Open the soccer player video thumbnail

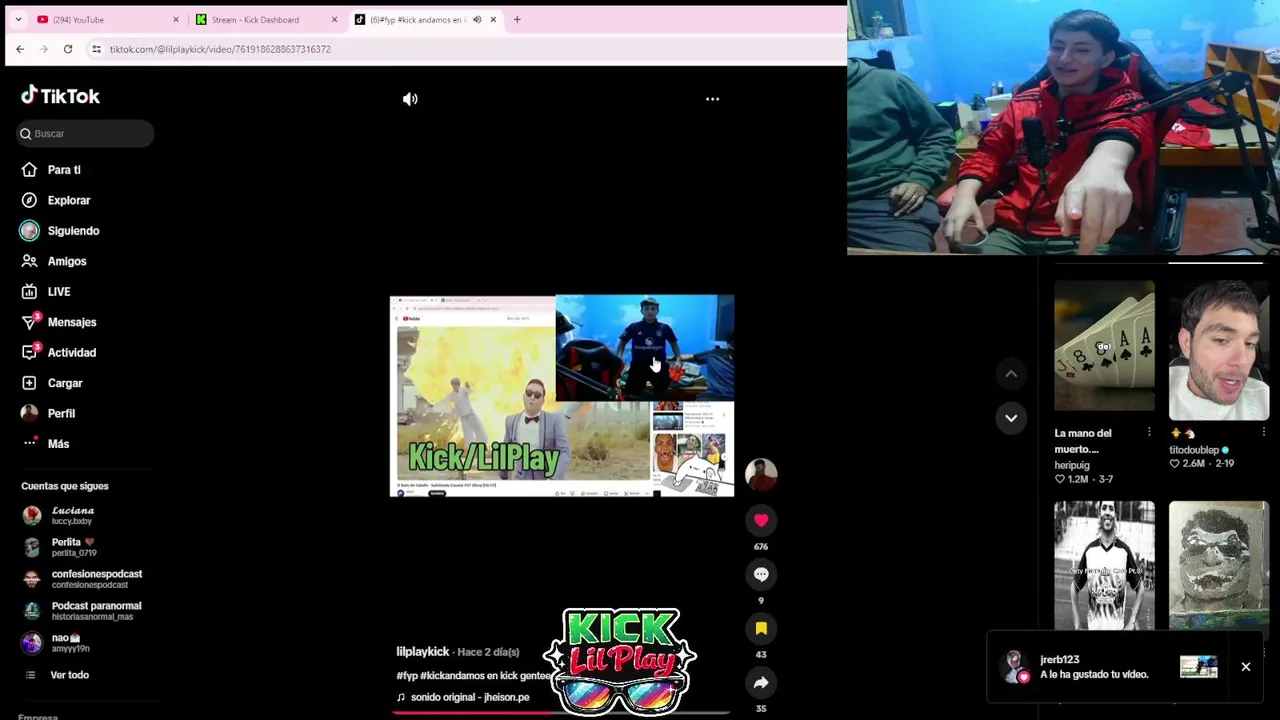[1104, 566]
